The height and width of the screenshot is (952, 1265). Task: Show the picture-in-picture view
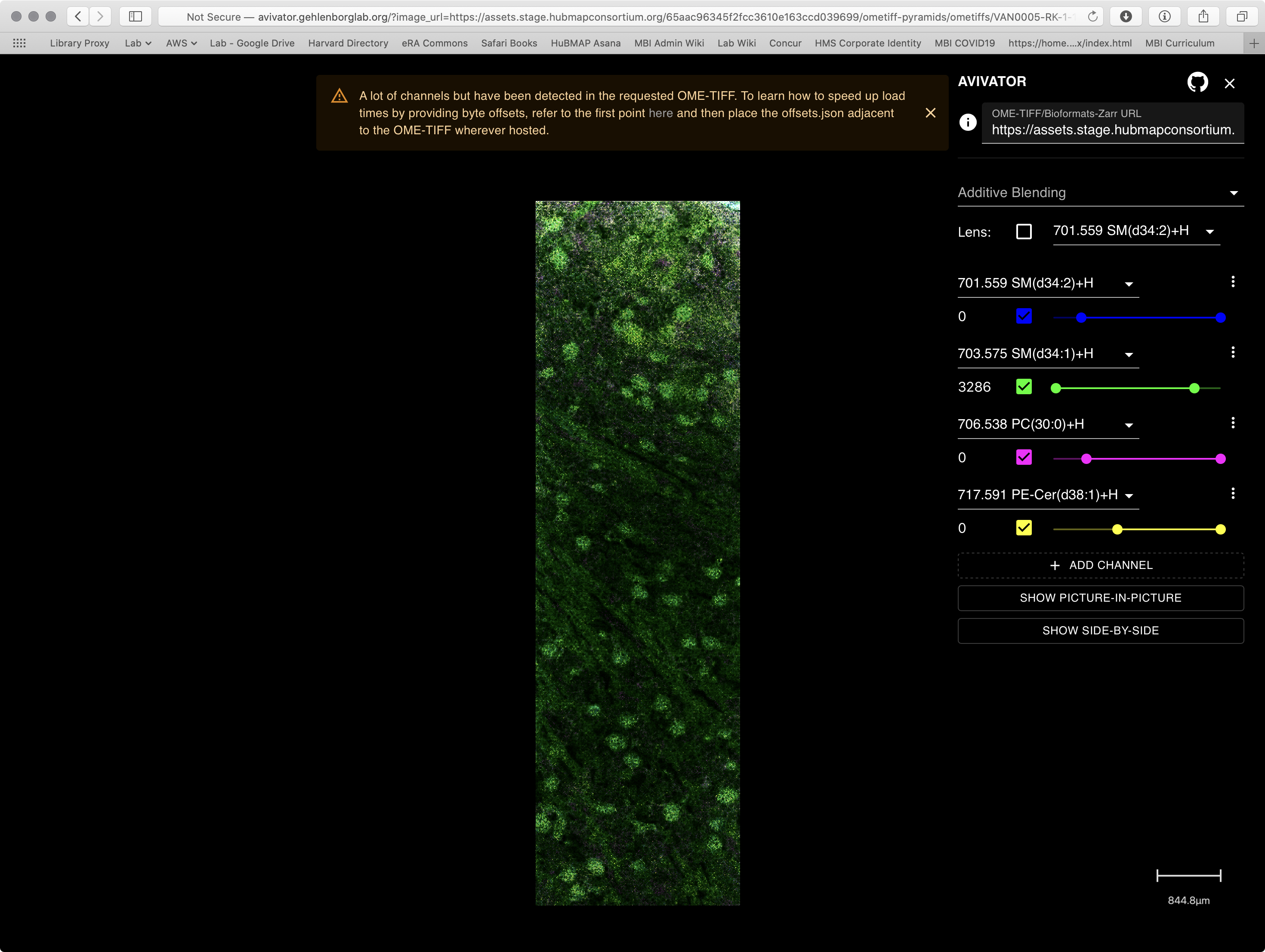coord(1099,597)
